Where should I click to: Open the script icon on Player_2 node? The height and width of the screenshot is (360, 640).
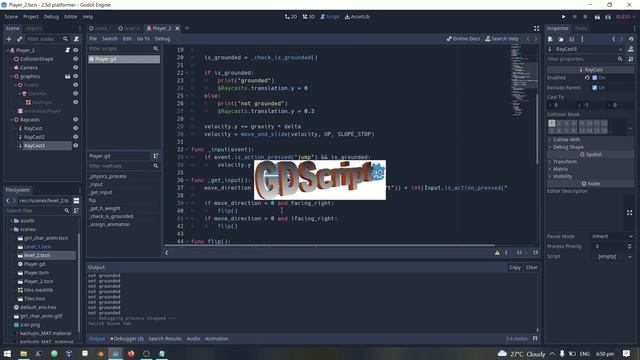[67, 50]
